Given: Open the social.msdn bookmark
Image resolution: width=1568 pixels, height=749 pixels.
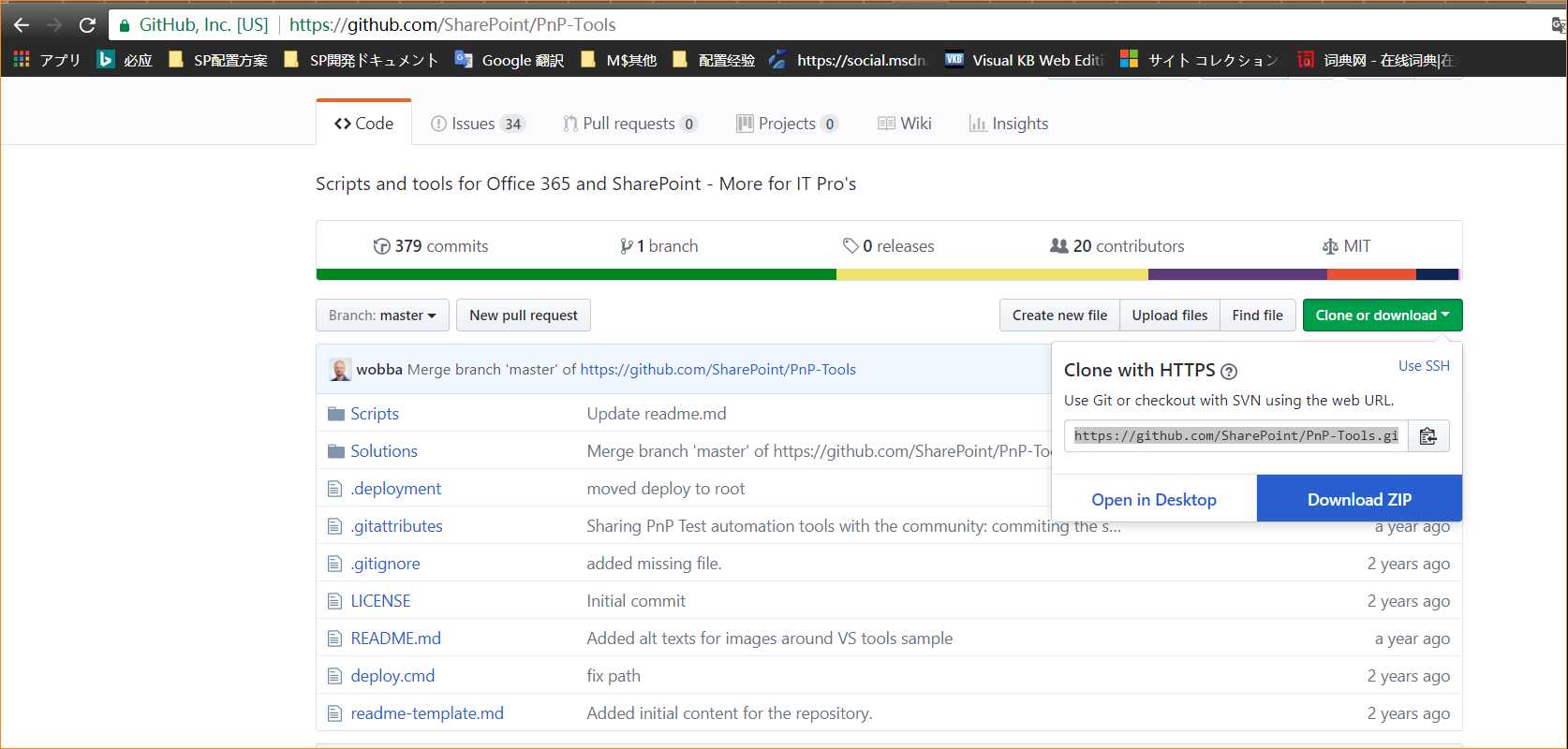Looking at the screenshot, I should click(x=849, y=60).
